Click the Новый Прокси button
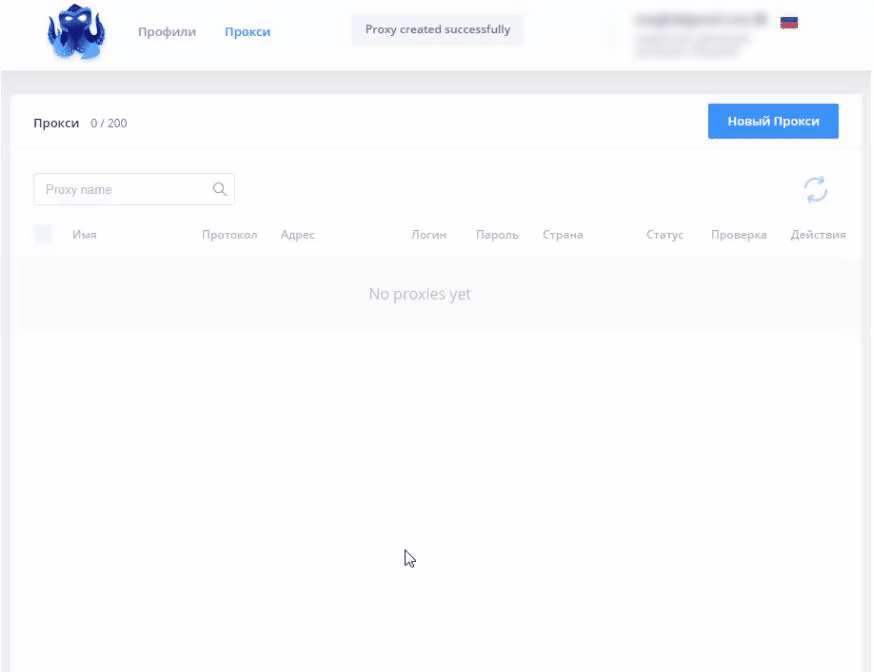The width and height of the screenshot is (874, 672). point(773,121)
